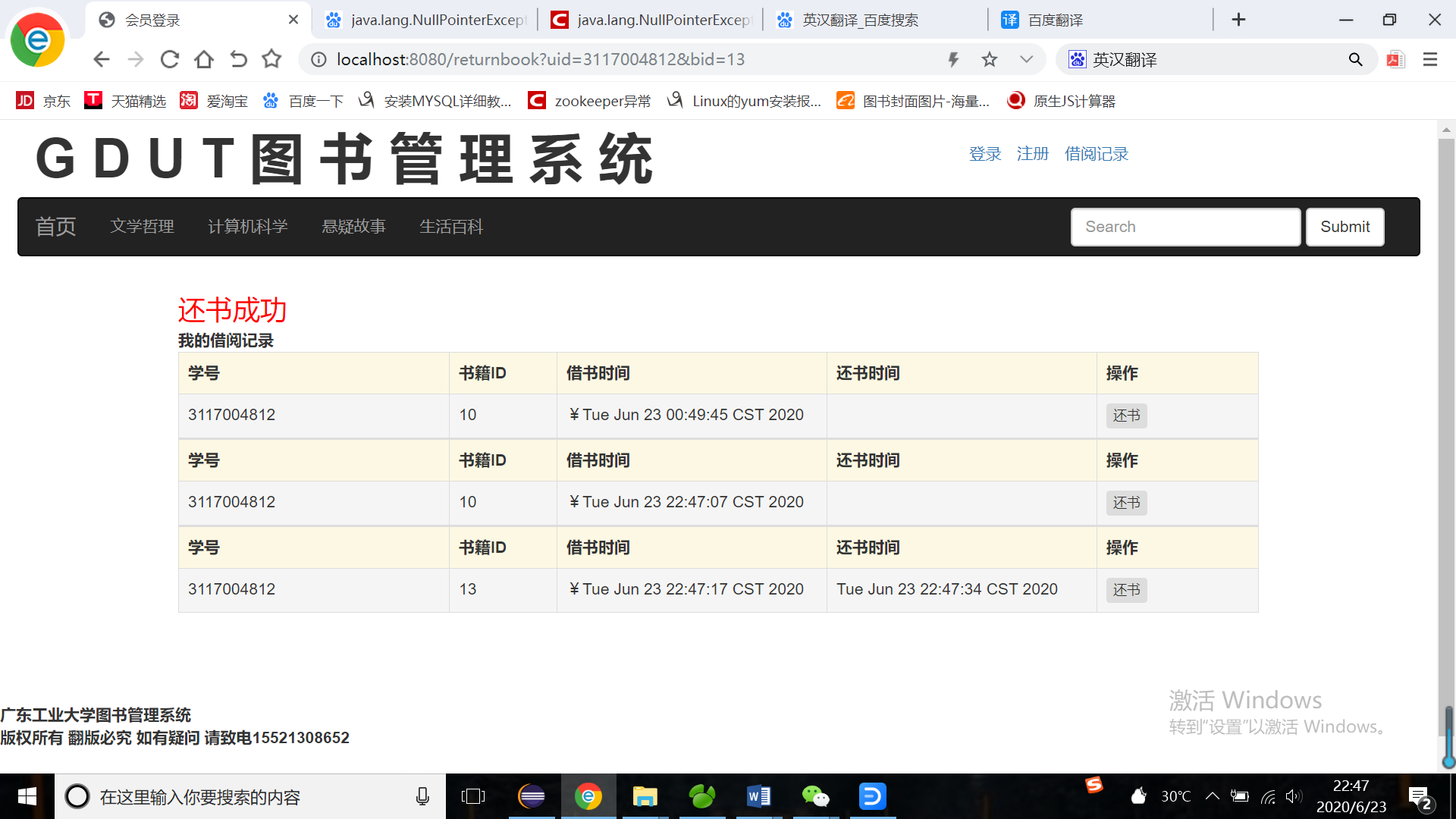Click the undo/restore page arrow icon
Screen dimensions: 1456x819
[238, 59]
